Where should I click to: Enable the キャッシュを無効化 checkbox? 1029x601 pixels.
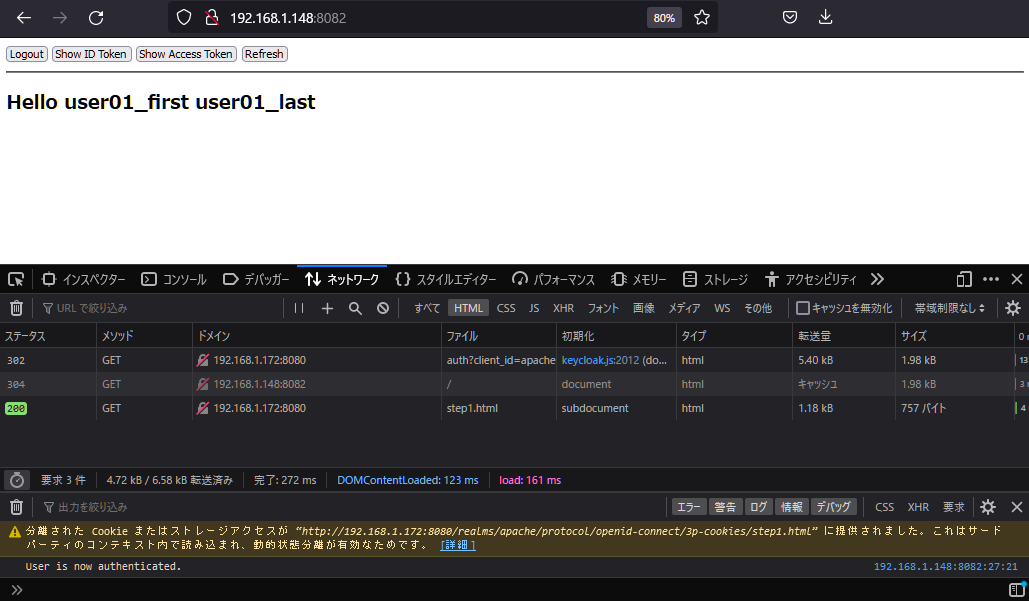[802, 308]
